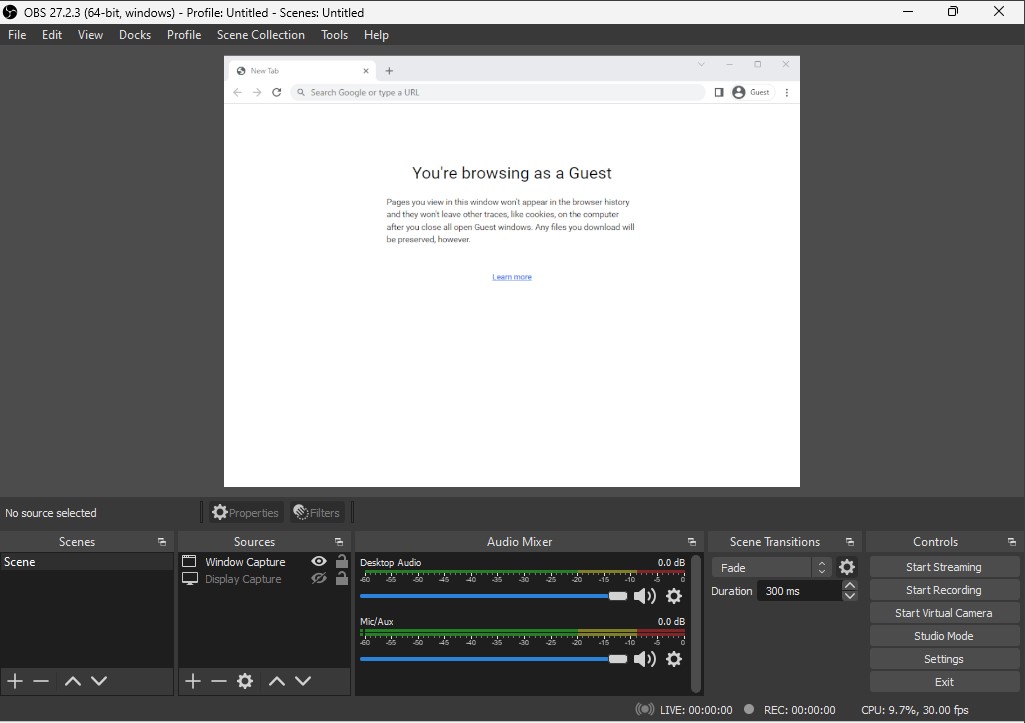Click the CPU and fps status text
This screenshot has height=723, width=1025.
(x=915, y=710)
